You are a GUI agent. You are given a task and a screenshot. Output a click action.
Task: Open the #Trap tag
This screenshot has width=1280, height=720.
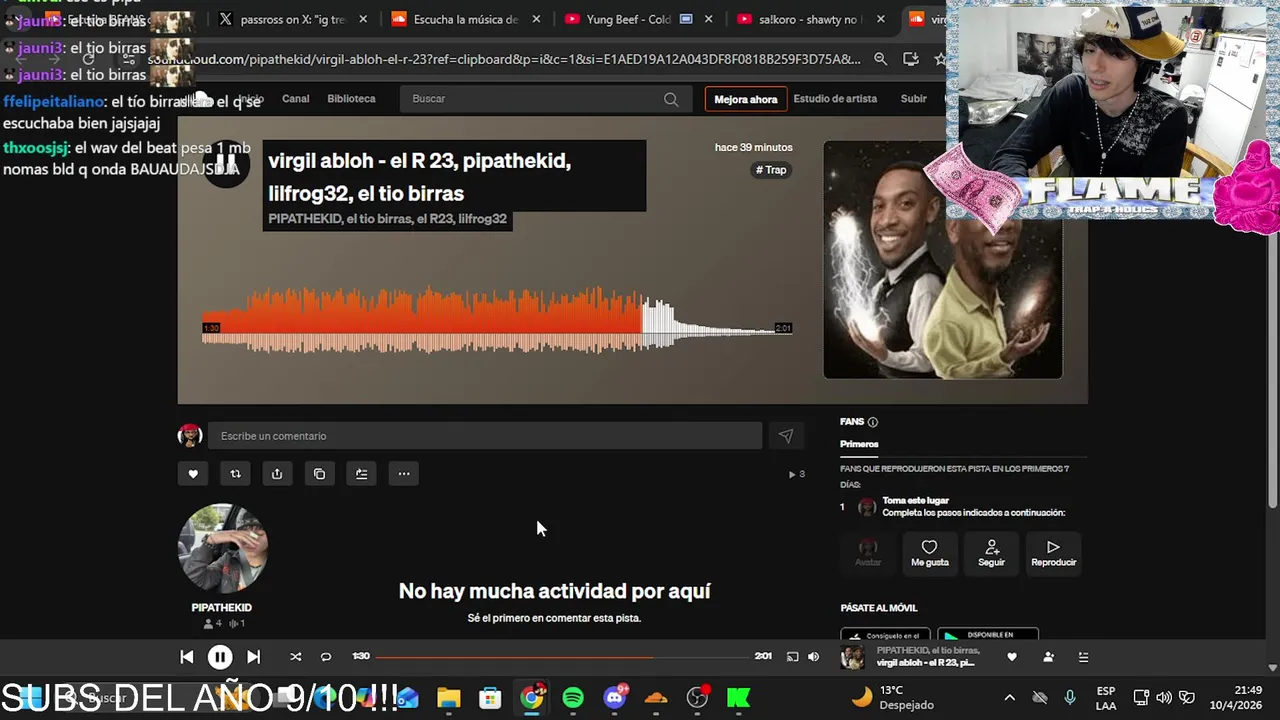771,170
